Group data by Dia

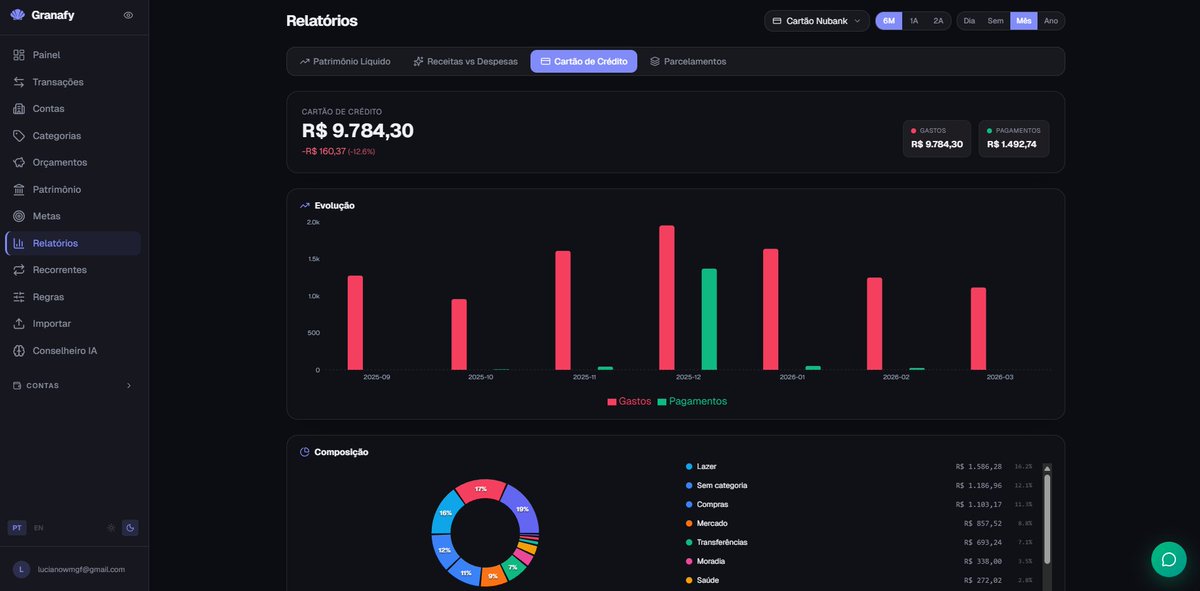pyautogui.click(x=969, y=21)
